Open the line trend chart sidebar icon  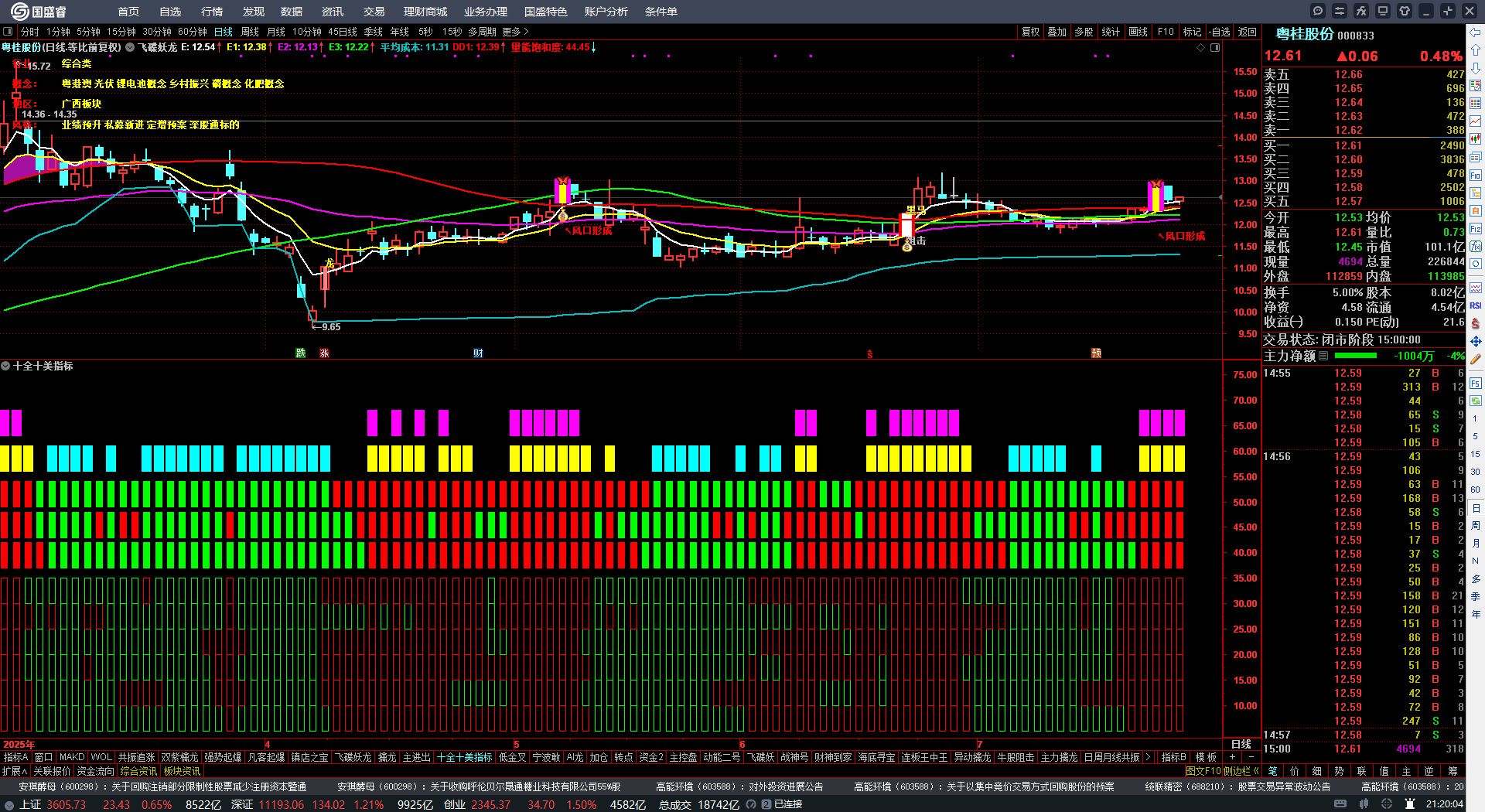(1476, 121)
